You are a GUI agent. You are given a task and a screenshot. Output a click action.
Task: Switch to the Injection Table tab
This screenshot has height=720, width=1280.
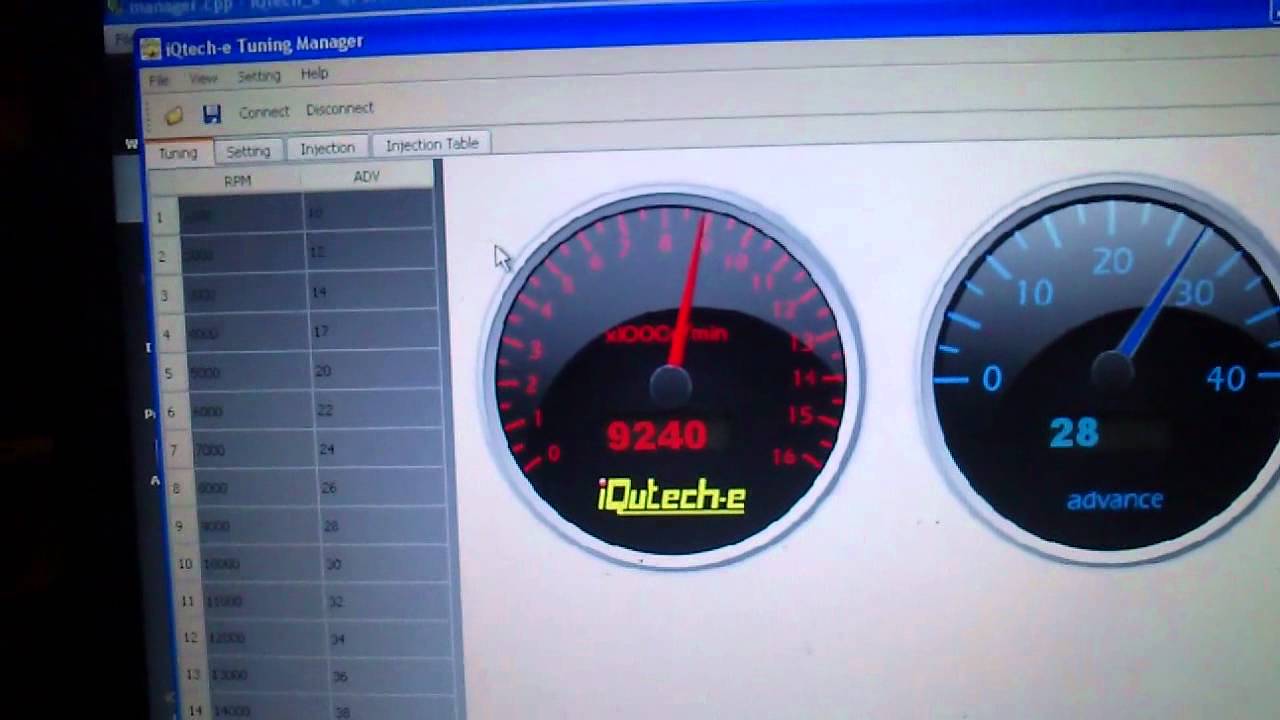coord(432,144)
